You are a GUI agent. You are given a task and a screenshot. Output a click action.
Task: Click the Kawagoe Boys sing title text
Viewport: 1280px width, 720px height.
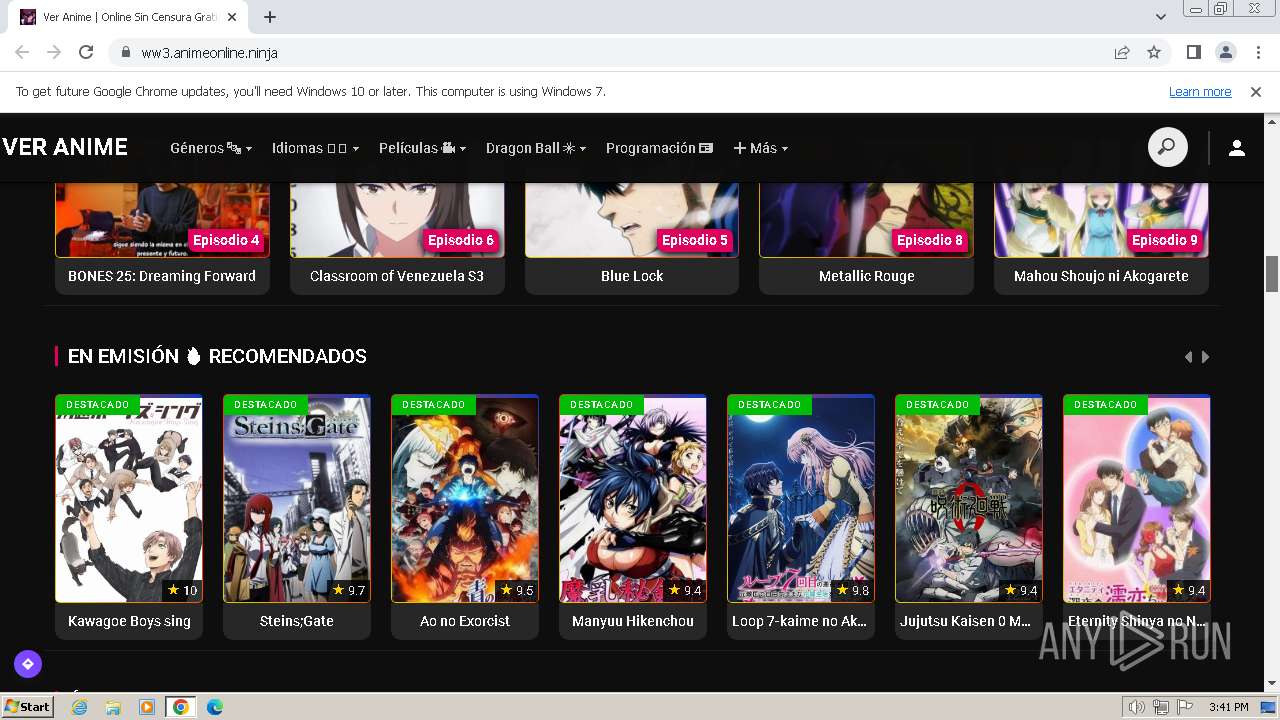129,621
